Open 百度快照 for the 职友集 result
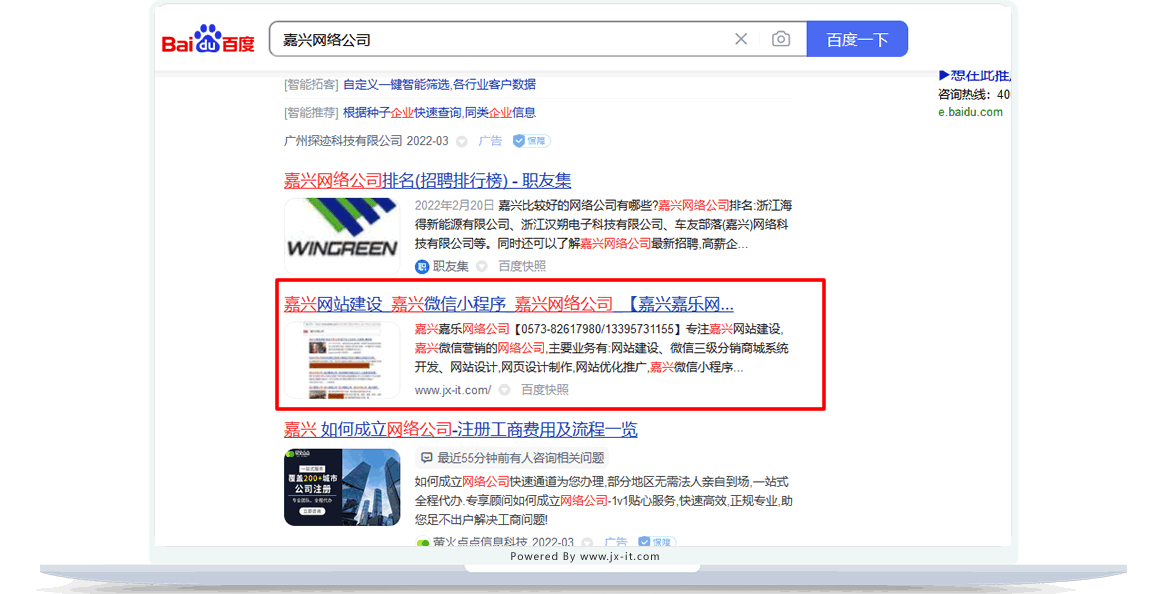The height and width of the screenshot is (594, 1175). (522, 266)
